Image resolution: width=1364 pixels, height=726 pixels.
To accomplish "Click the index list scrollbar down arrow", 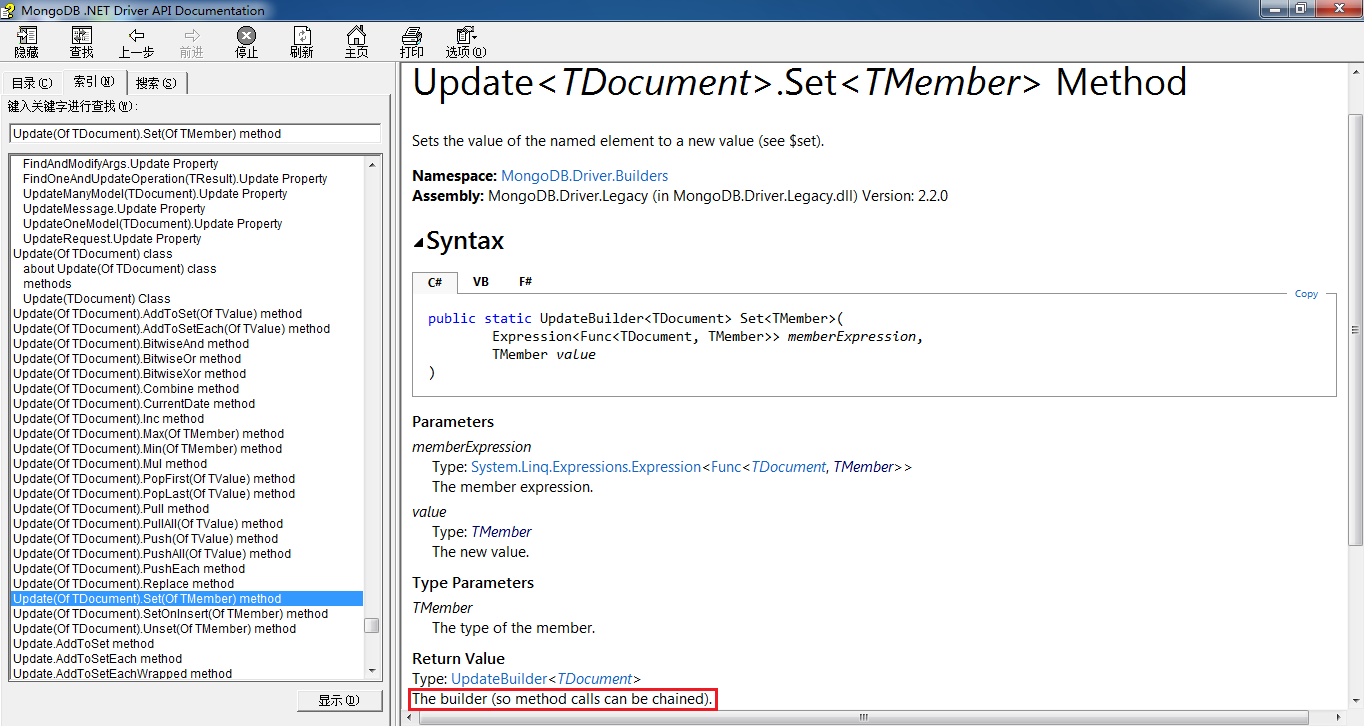I will click(371, 671).
